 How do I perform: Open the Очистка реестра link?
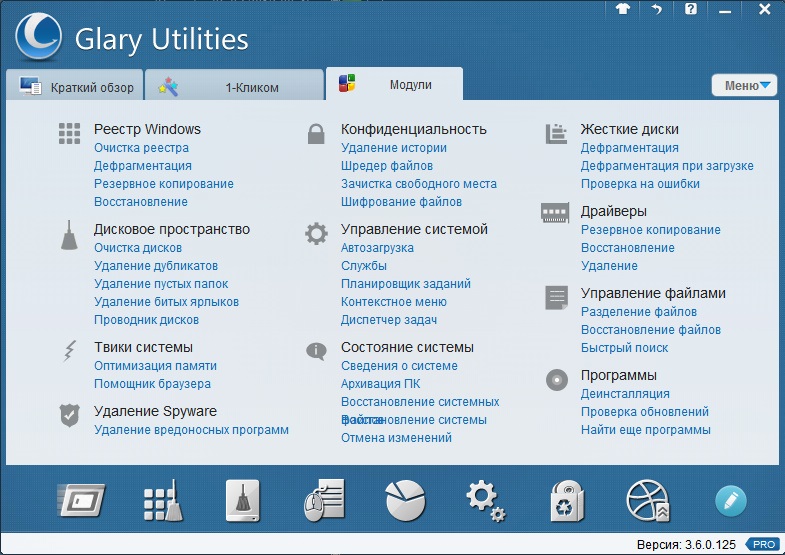pyautogui.click(x=141, y=148)
